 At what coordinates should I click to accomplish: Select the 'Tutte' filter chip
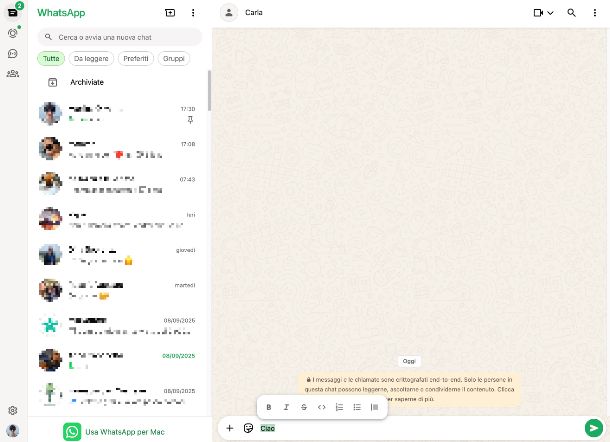(x=51, y=59)
